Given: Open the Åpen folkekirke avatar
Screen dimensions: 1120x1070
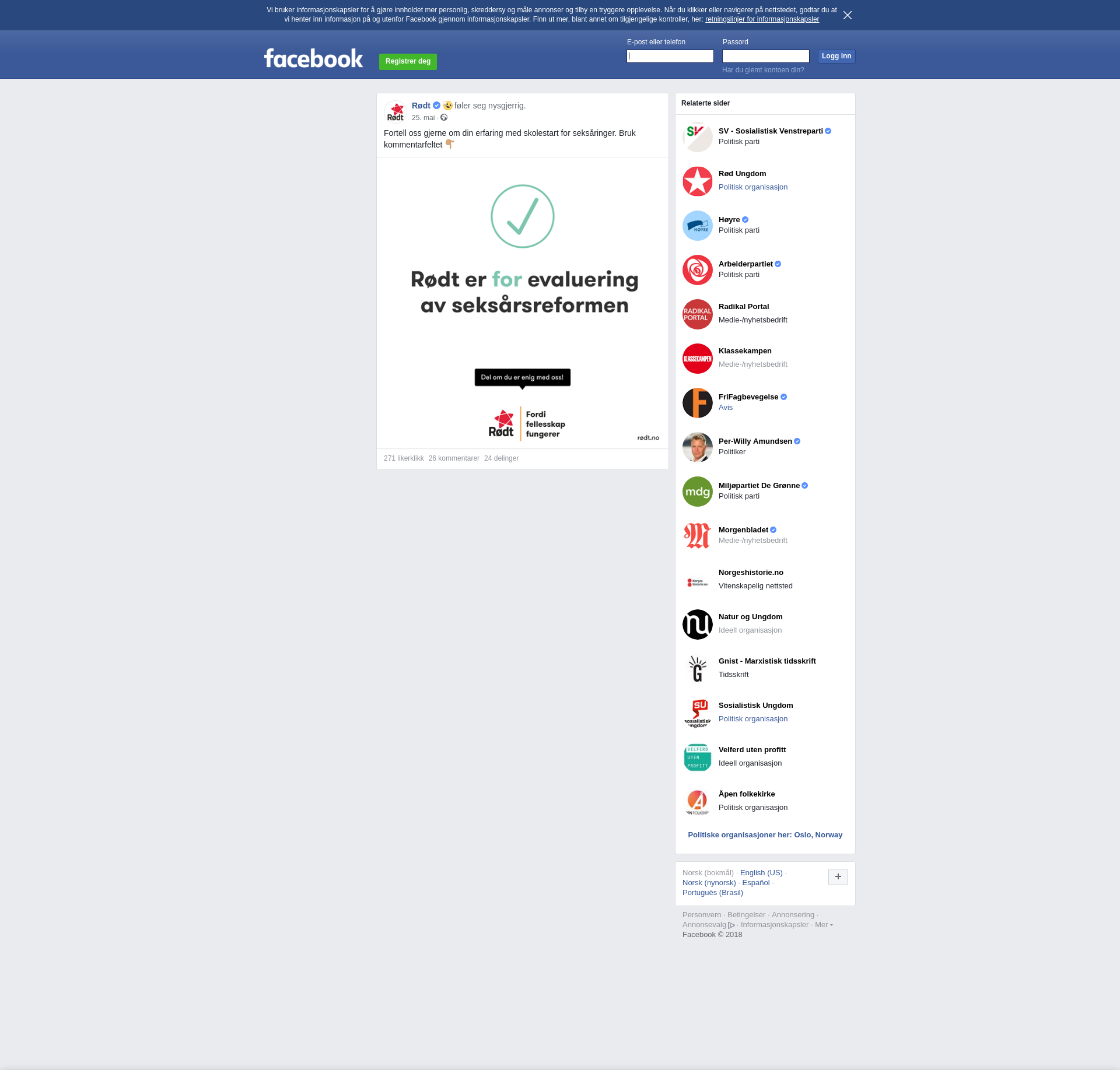Looking at the screenshot, I should click(x=698, y=802).
